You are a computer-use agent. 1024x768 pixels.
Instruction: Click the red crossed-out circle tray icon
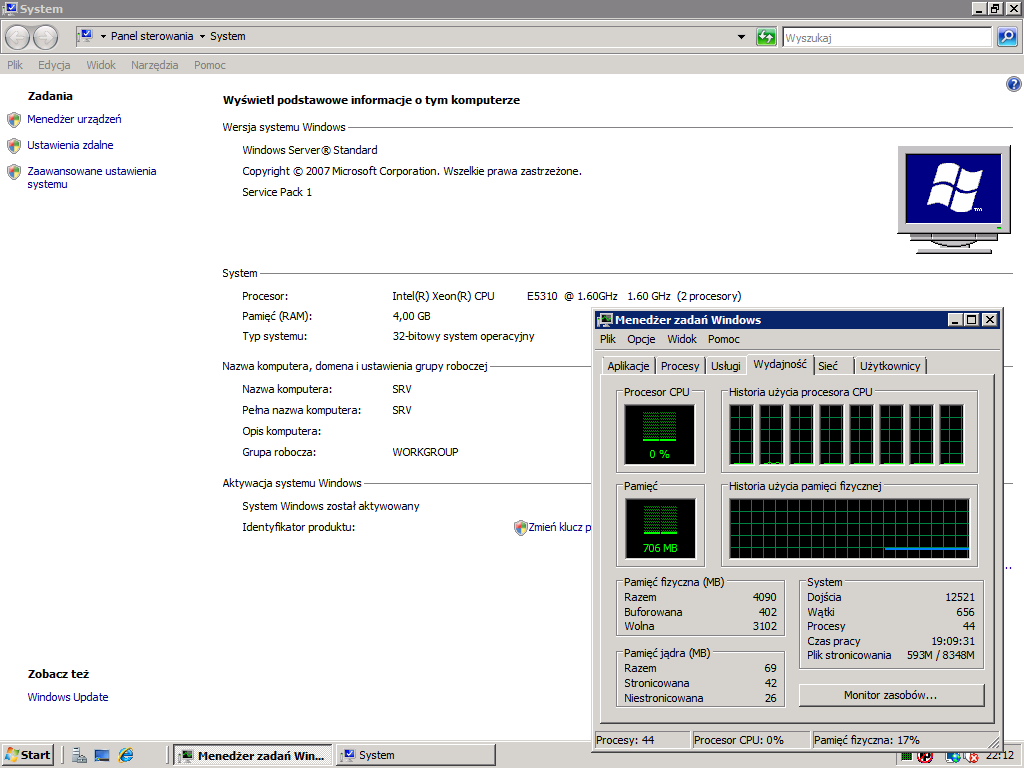coord(925,758)
